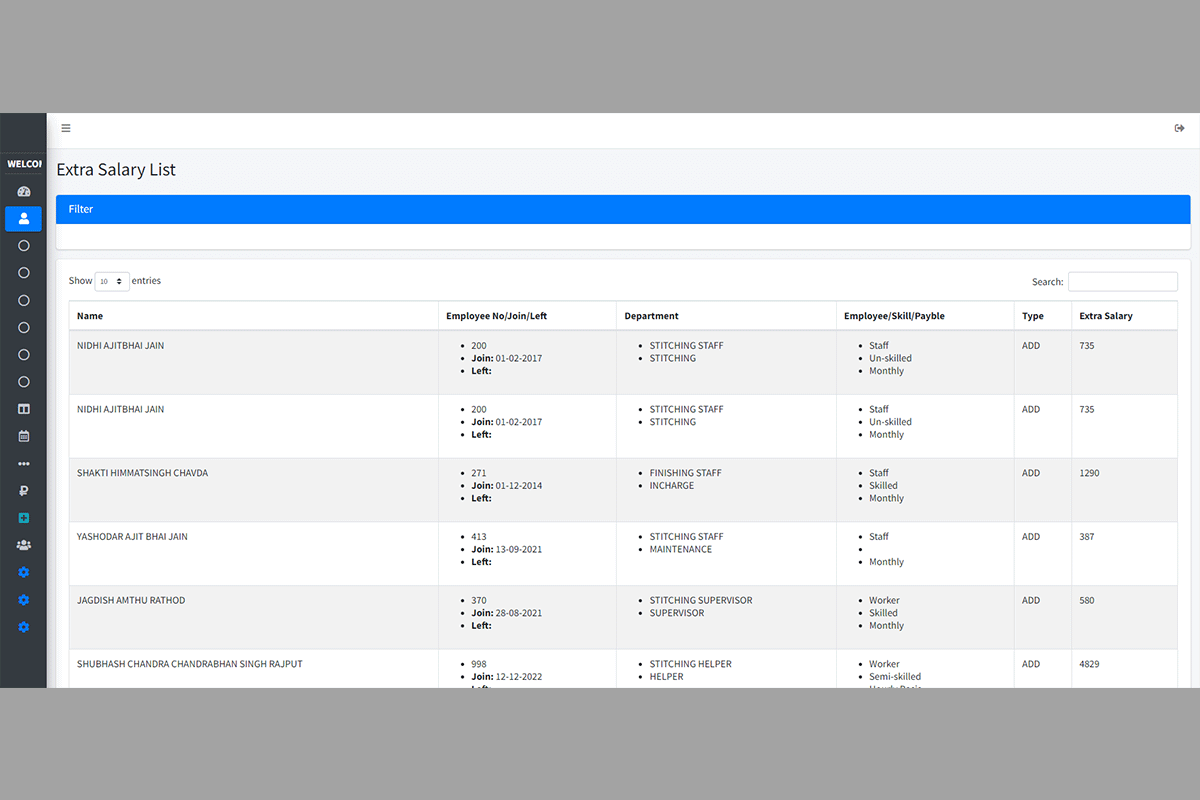Open the calendar icon in the sidebar
The image size is (1200, 800).
[24, 436]
